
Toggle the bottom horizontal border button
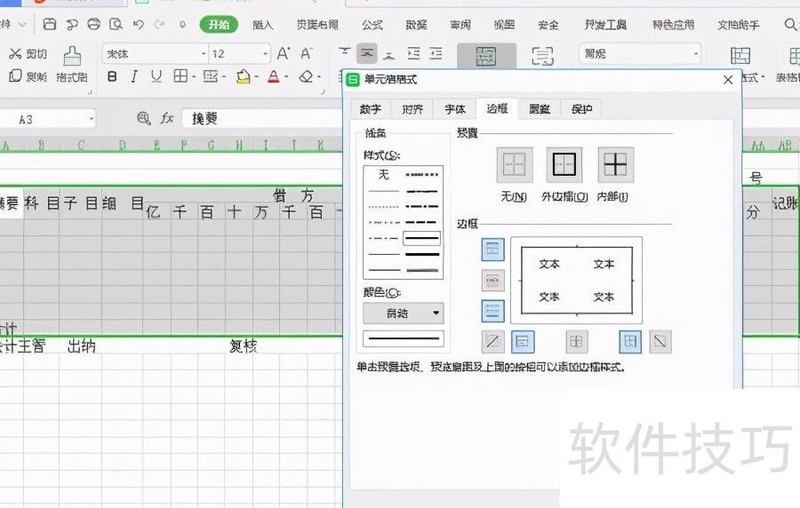493,311
